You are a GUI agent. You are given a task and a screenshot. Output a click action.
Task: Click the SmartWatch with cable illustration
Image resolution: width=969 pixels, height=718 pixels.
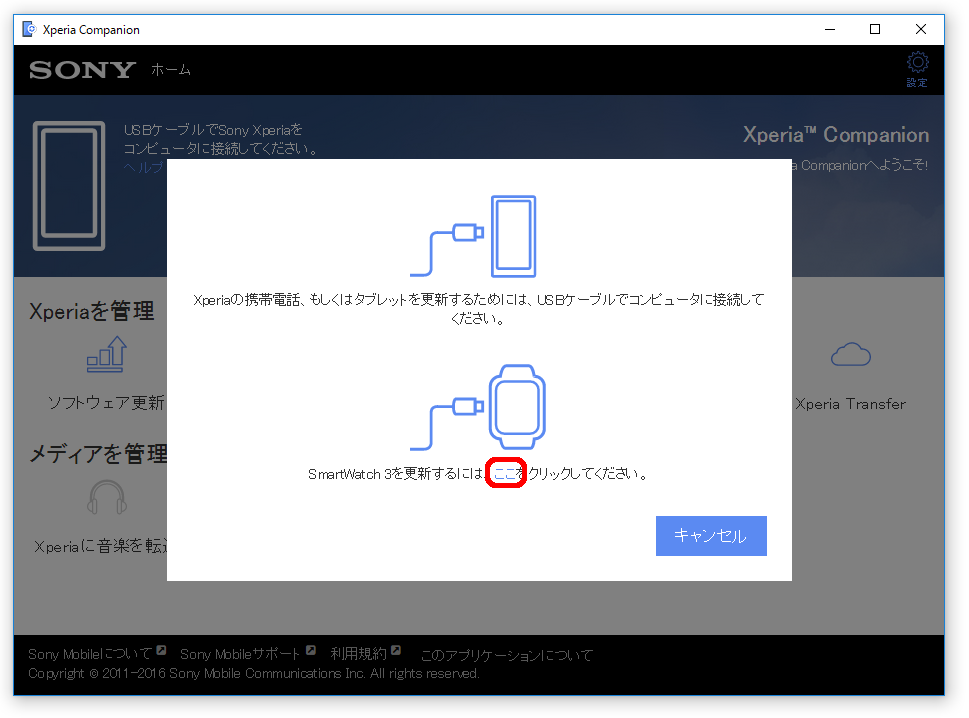pyautogui.click(x=478, y=407)
